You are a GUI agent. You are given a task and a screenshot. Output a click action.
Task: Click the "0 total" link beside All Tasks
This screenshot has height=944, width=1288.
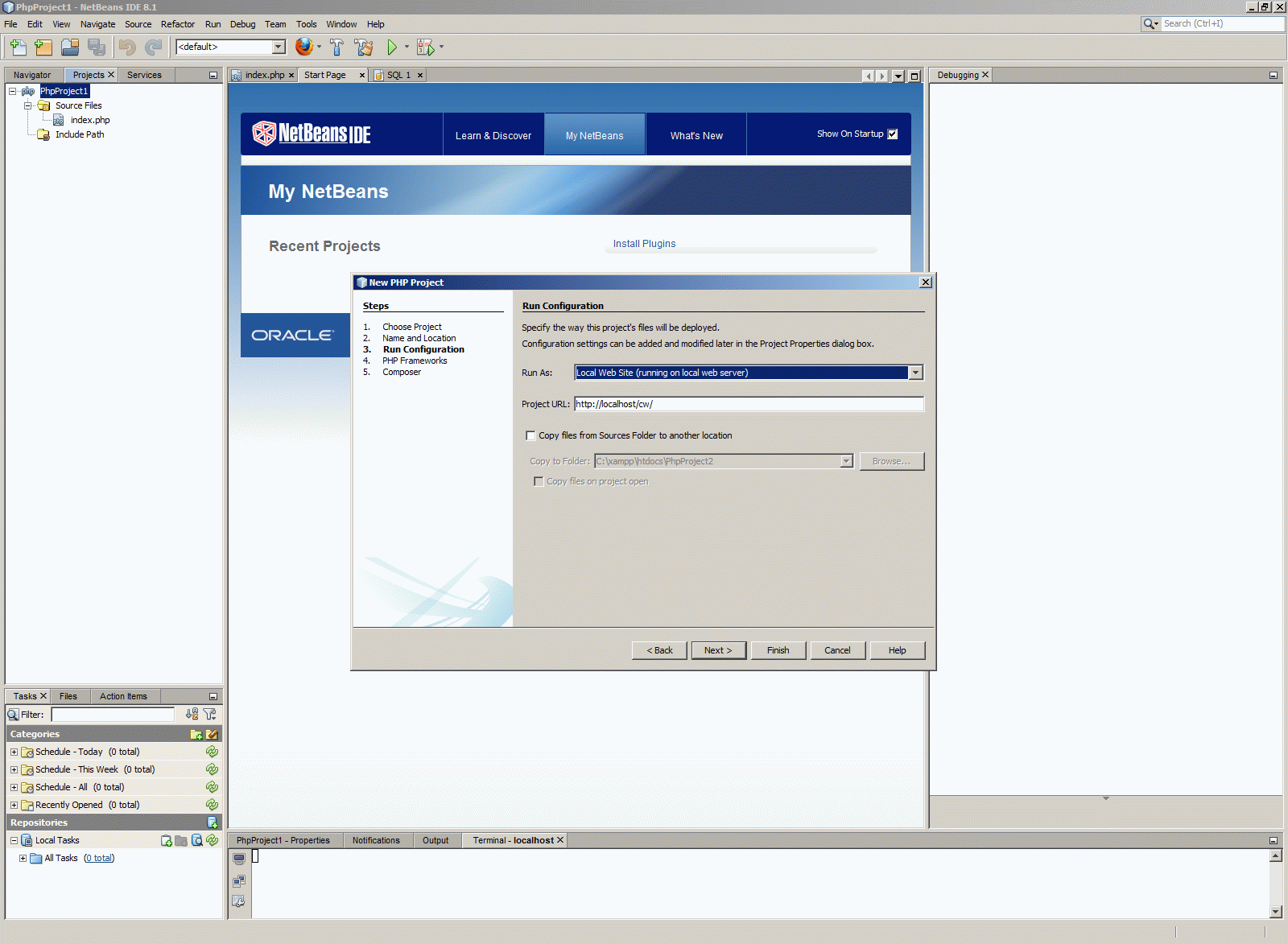pyautogui.click(x=99, y=858)
